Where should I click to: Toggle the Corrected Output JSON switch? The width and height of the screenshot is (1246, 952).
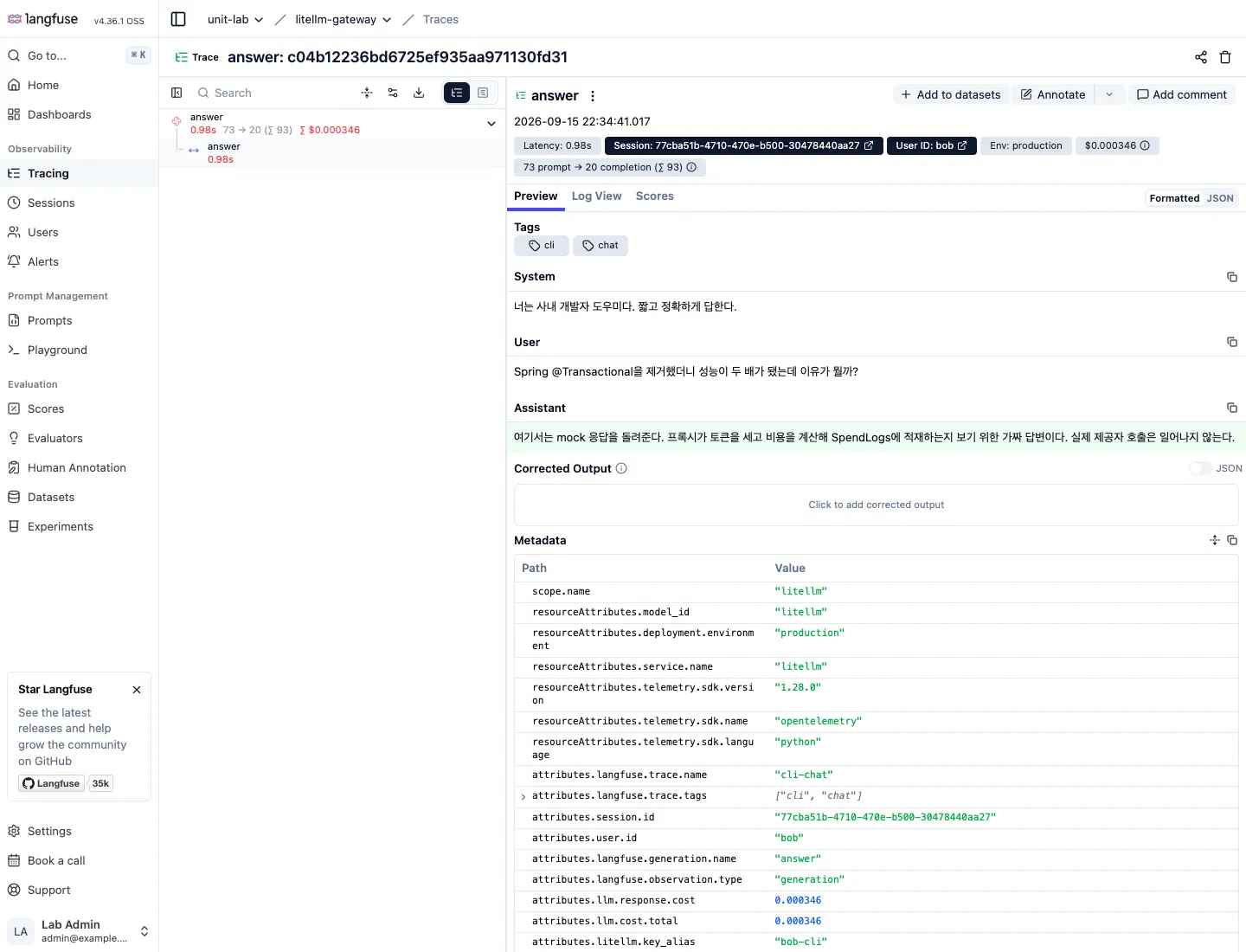tap(1200, 468)
